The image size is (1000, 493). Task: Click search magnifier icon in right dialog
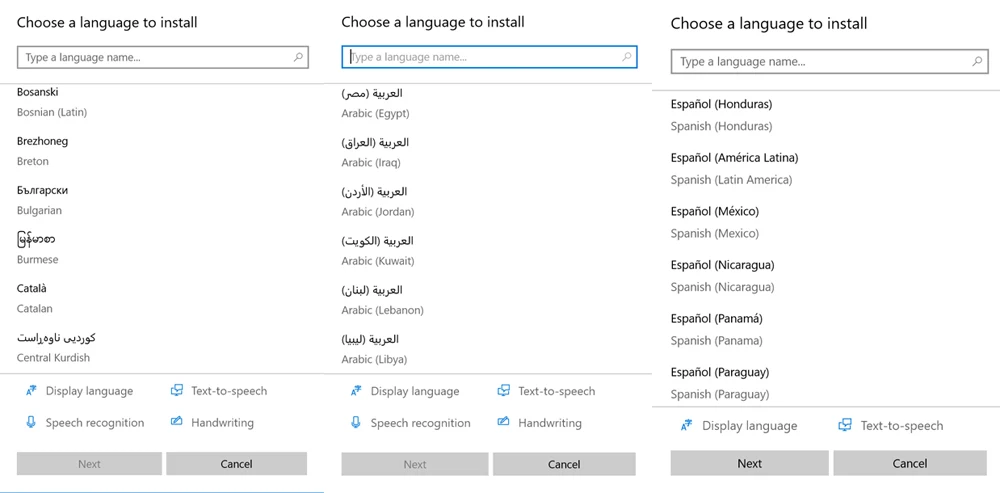tap(976, 62)
